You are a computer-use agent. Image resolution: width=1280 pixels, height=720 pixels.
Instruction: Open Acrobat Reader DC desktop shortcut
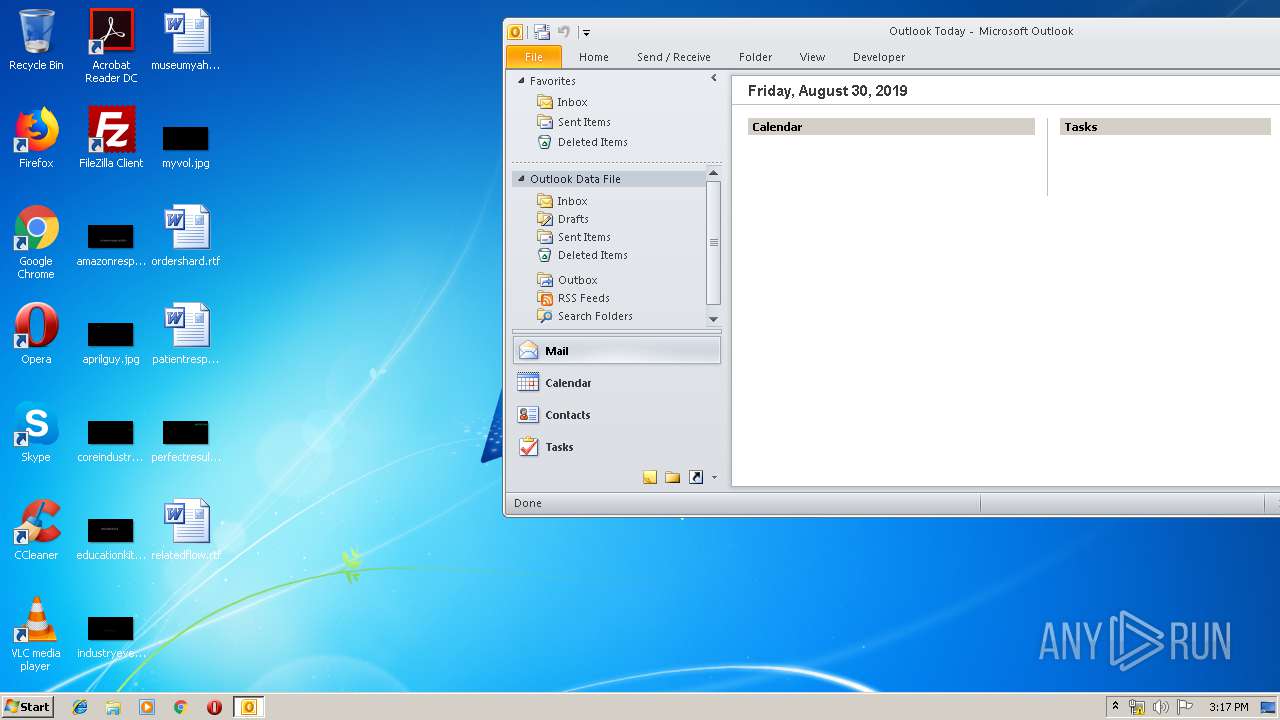[111, 46]
